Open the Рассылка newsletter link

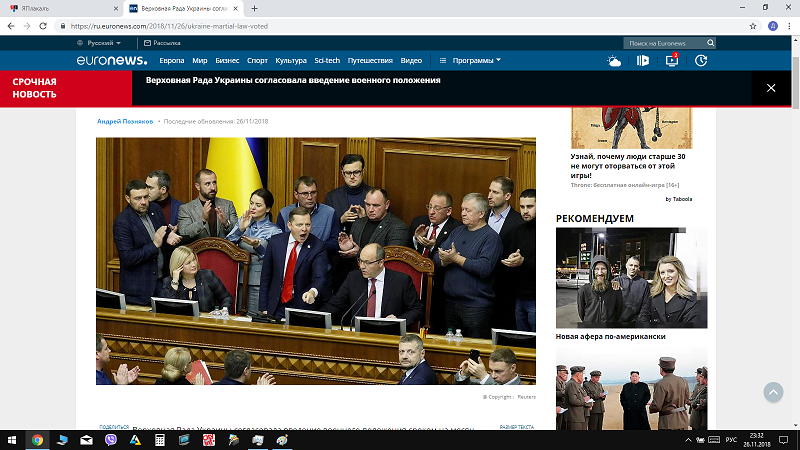pyautogui.click(x=162, y=43)
